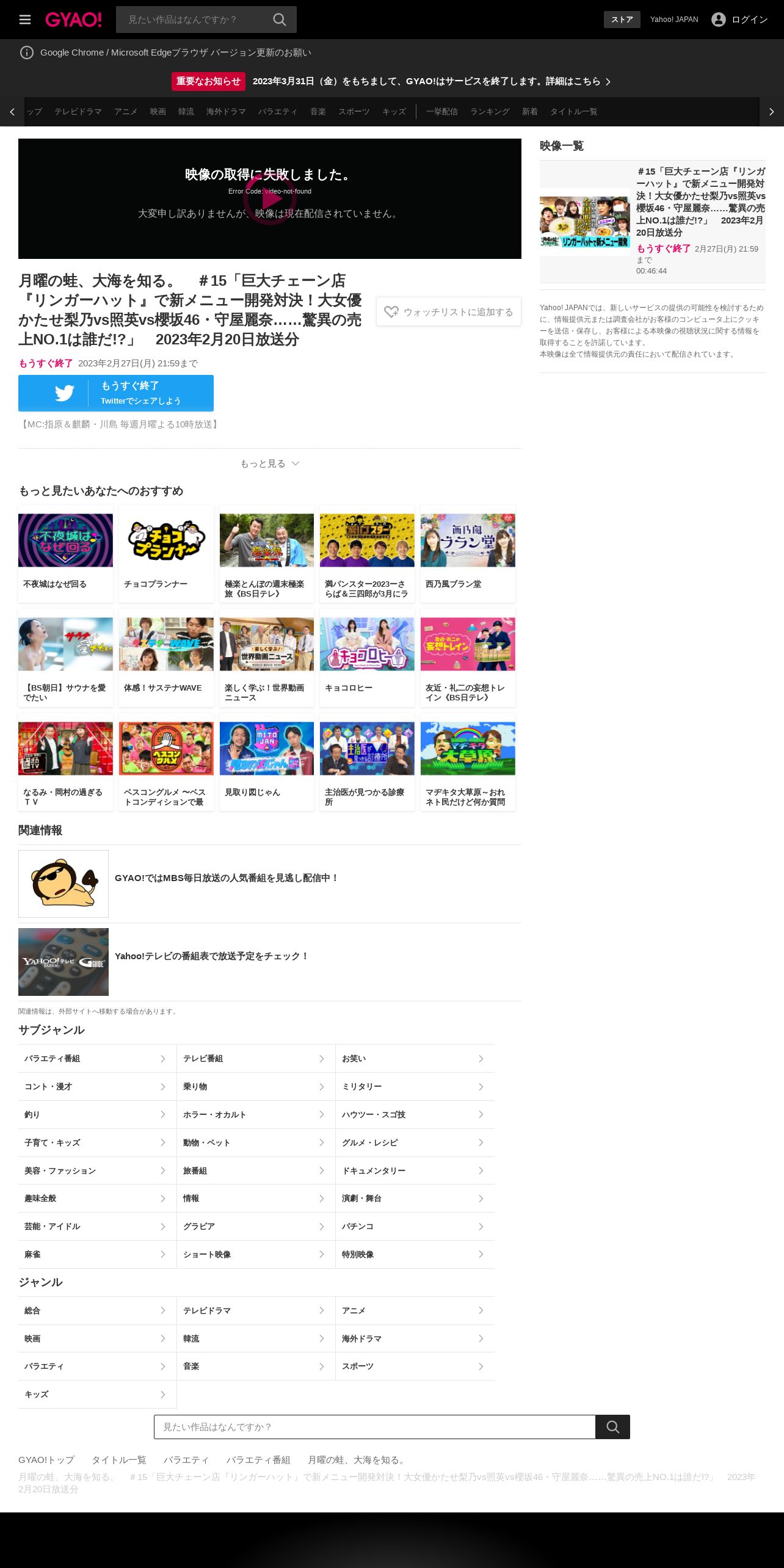Click the header search magnifier icon

point(280,20)
